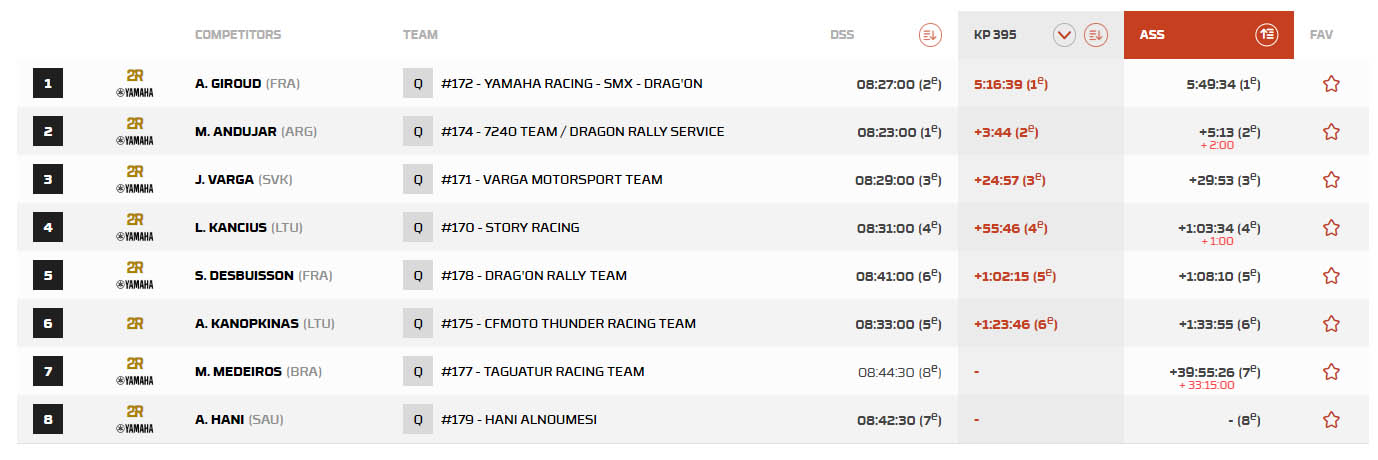This screenshot has width=1378, height=460.
Task: Add A. Kanopkinas to favorites
Action: click(x=1331, y=324)
